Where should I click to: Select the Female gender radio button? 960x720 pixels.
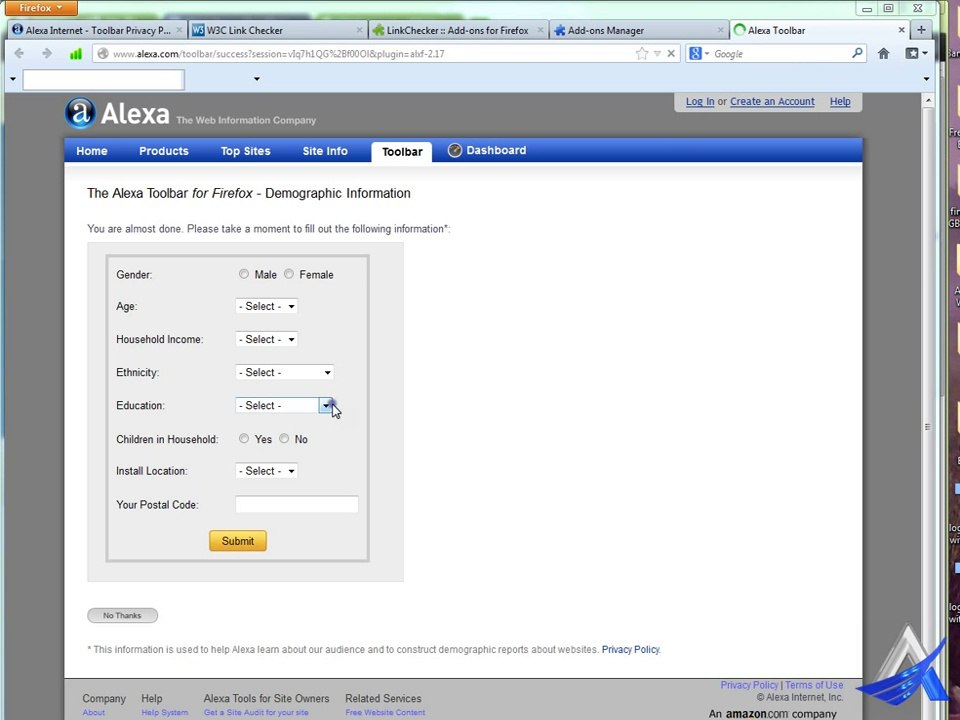(x=288, y=274)
